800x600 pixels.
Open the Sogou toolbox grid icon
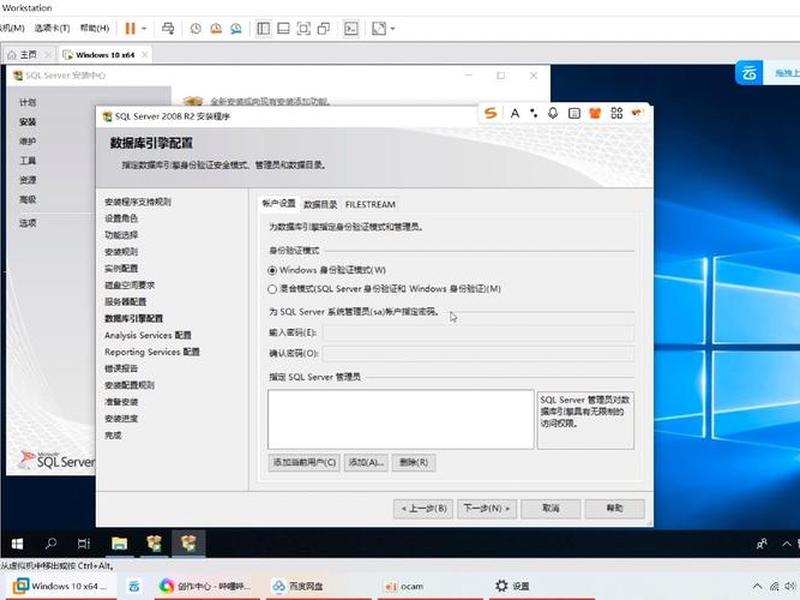(x=616, y=113)
